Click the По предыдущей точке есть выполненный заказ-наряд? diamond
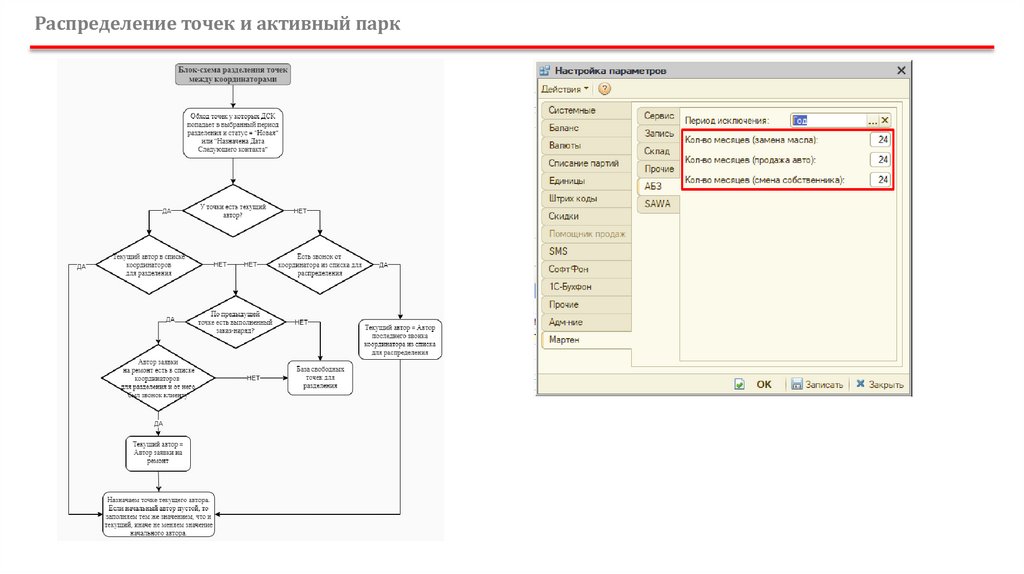Image resolution: width=1024 pixels, height=574 pixels. pyautogui.click(x=236, y=322)
